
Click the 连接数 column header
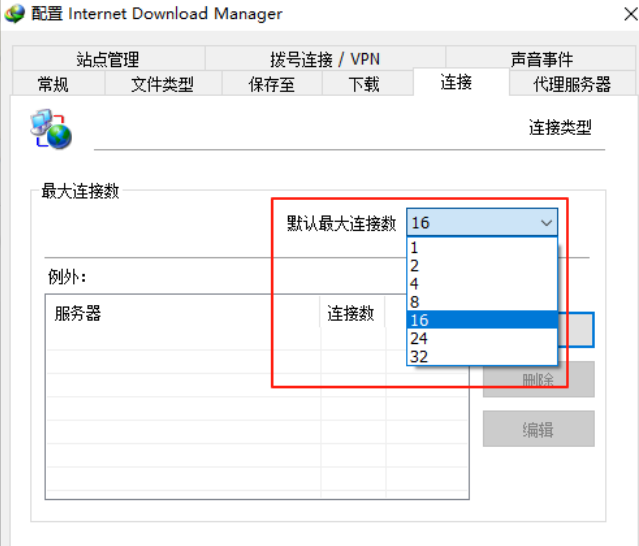(x=353, y=313)
